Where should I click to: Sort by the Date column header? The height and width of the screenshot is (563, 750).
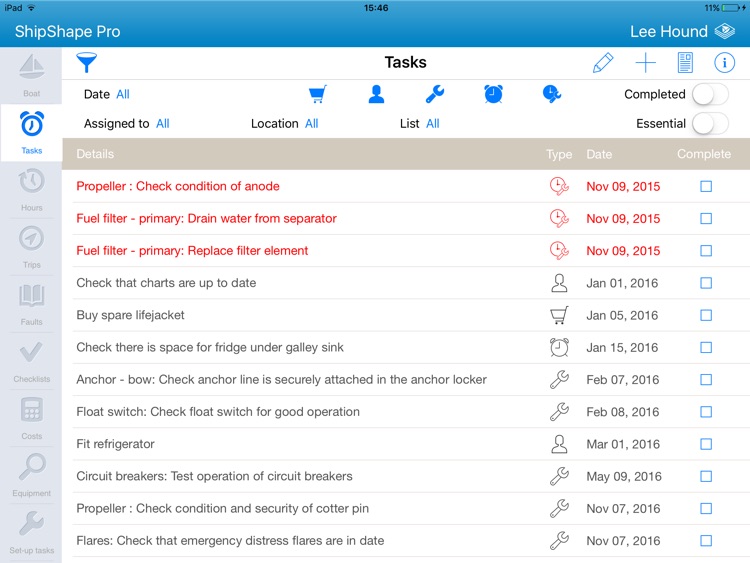[599, 155]
